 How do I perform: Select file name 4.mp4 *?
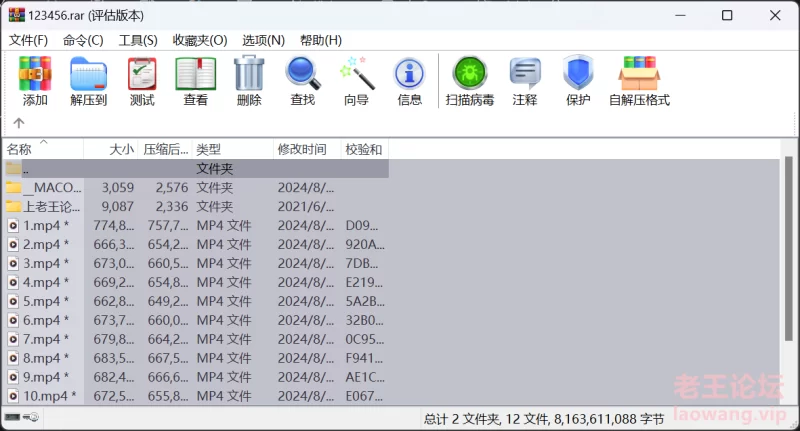click(46, 282)
